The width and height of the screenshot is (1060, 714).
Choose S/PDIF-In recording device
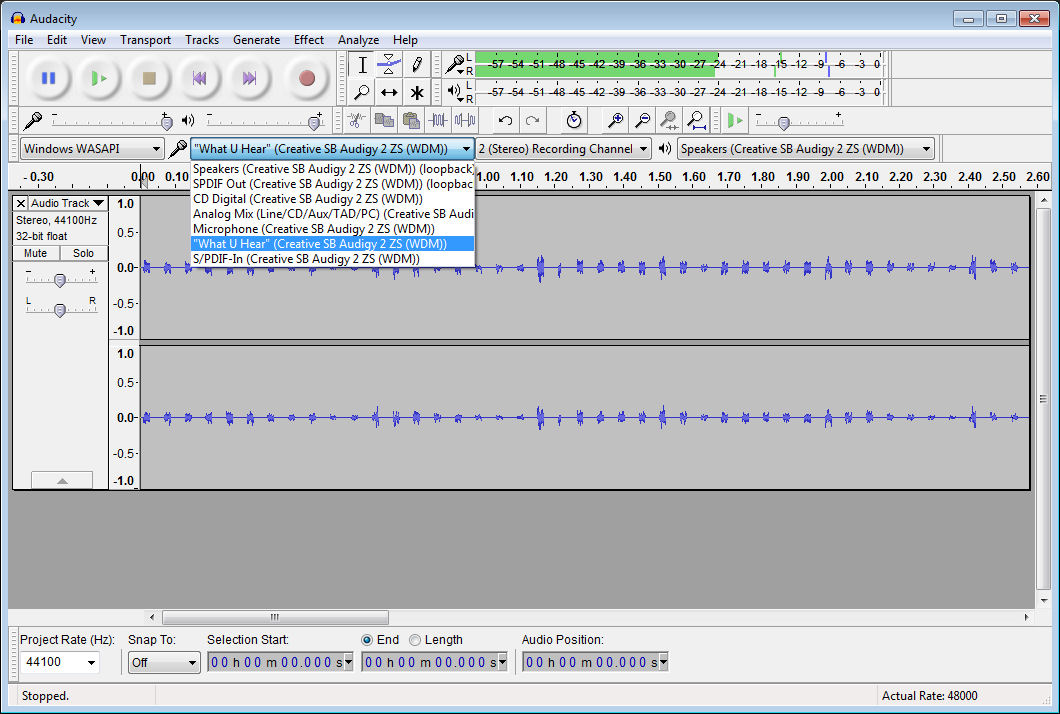click(333, 258)
